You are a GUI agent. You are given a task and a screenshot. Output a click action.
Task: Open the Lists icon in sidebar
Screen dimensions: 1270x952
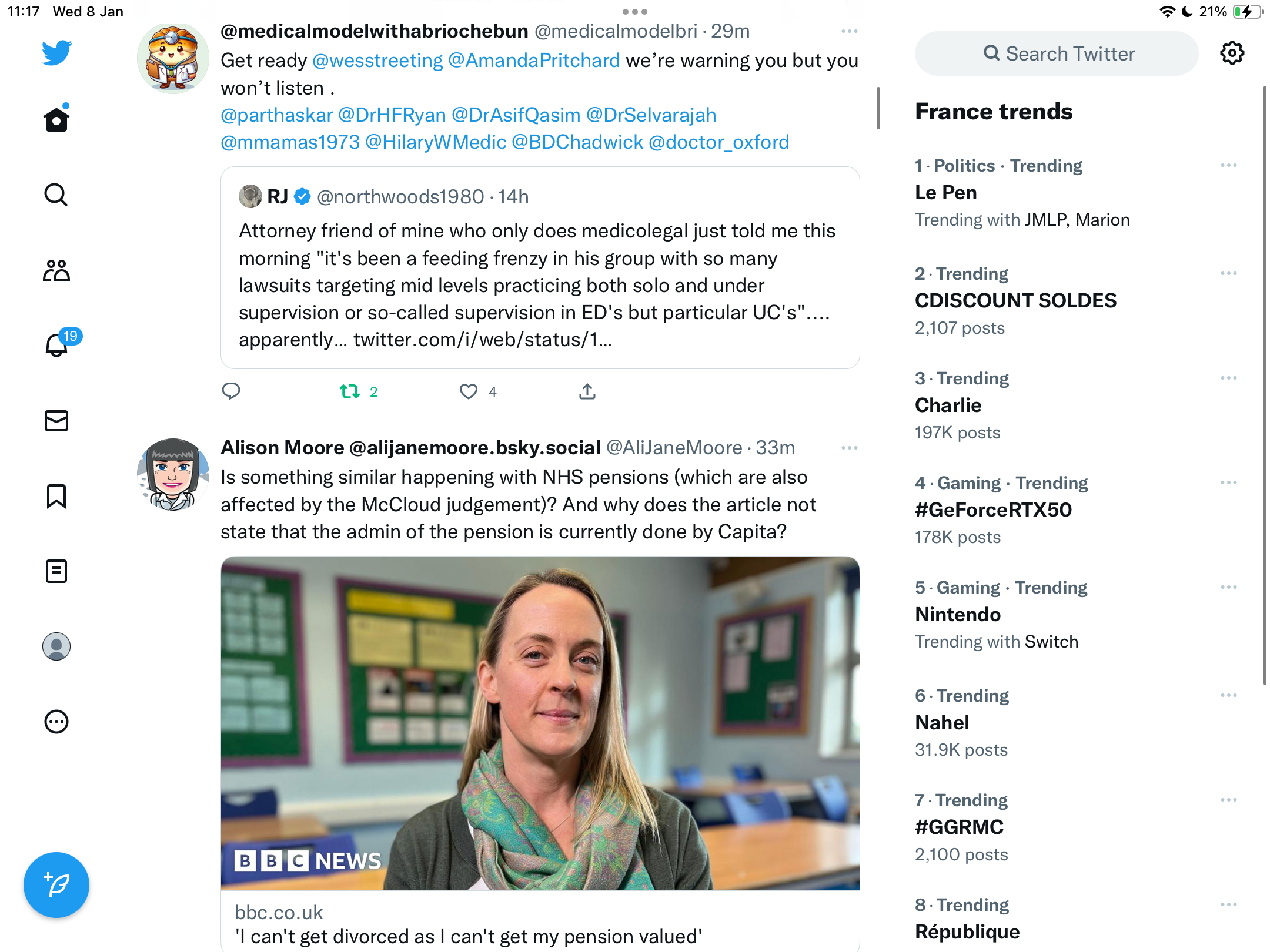tap(56, 571)
